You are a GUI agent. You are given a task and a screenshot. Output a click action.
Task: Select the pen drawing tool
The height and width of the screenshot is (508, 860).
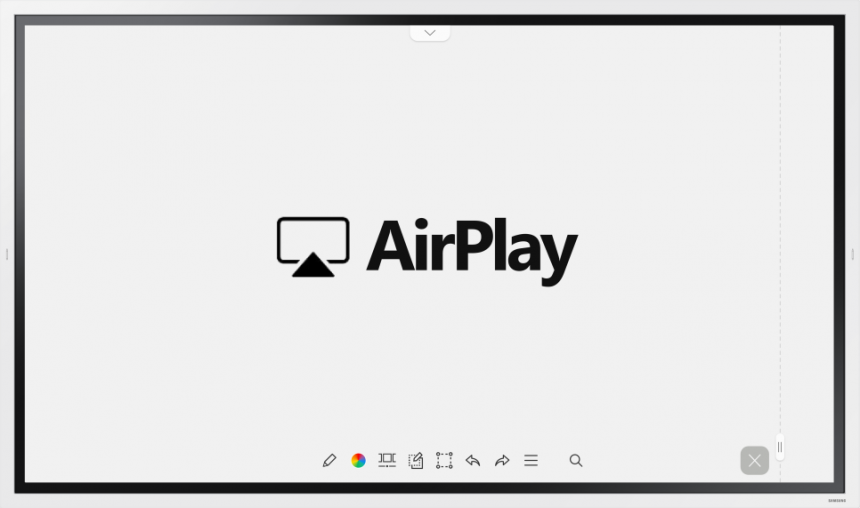click(x=329, y=460)
